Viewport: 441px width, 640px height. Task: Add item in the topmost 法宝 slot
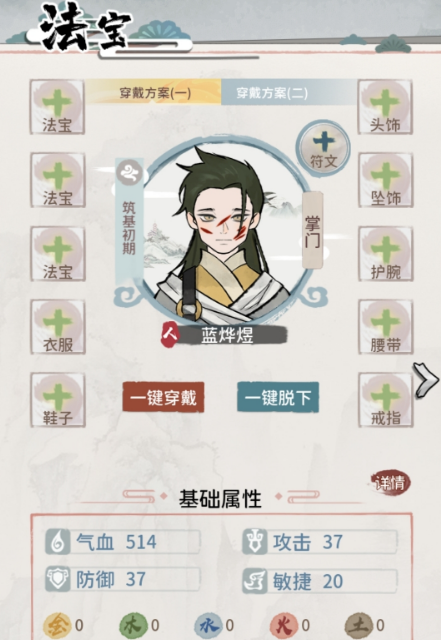(x=57, y=107)
